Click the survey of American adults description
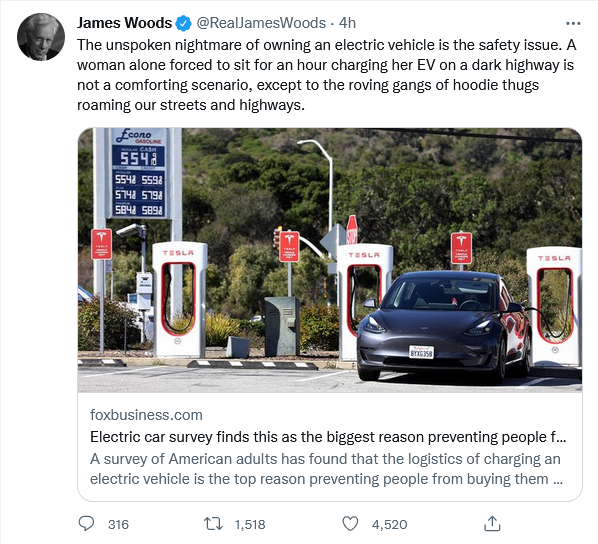 (326, 468)
